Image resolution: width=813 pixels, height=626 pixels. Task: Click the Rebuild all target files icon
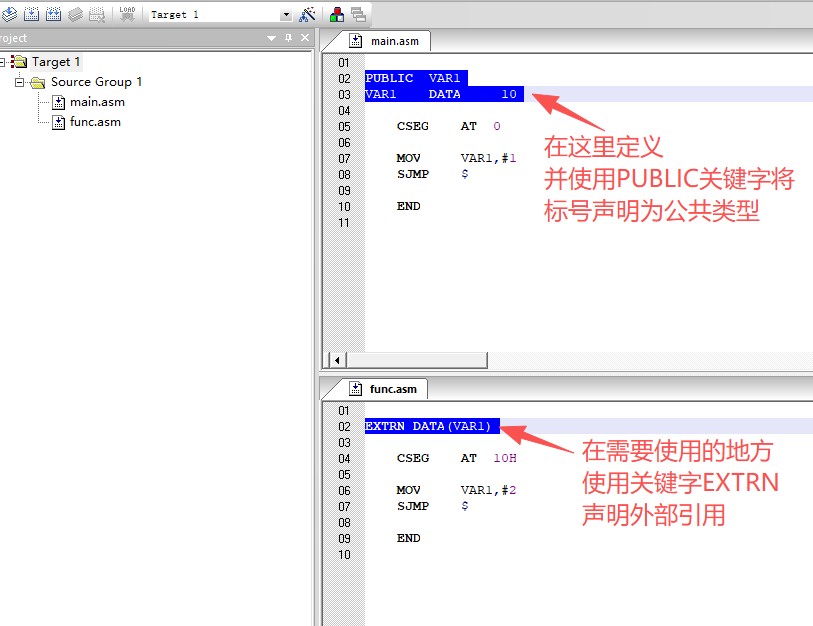coord(53,14)
